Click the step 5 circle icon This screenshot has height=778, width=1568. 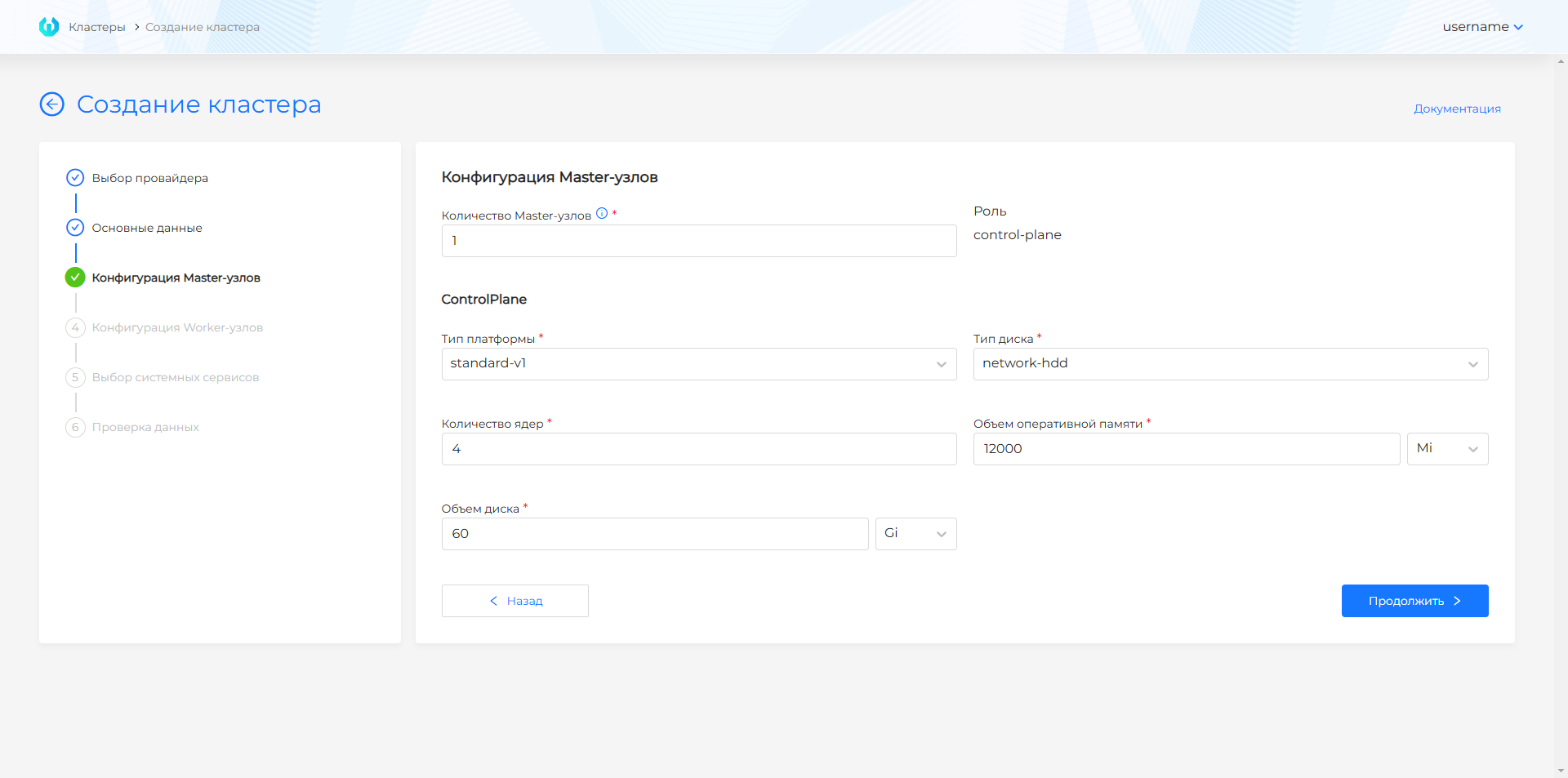pyautogui.click(x=75, y=377)
